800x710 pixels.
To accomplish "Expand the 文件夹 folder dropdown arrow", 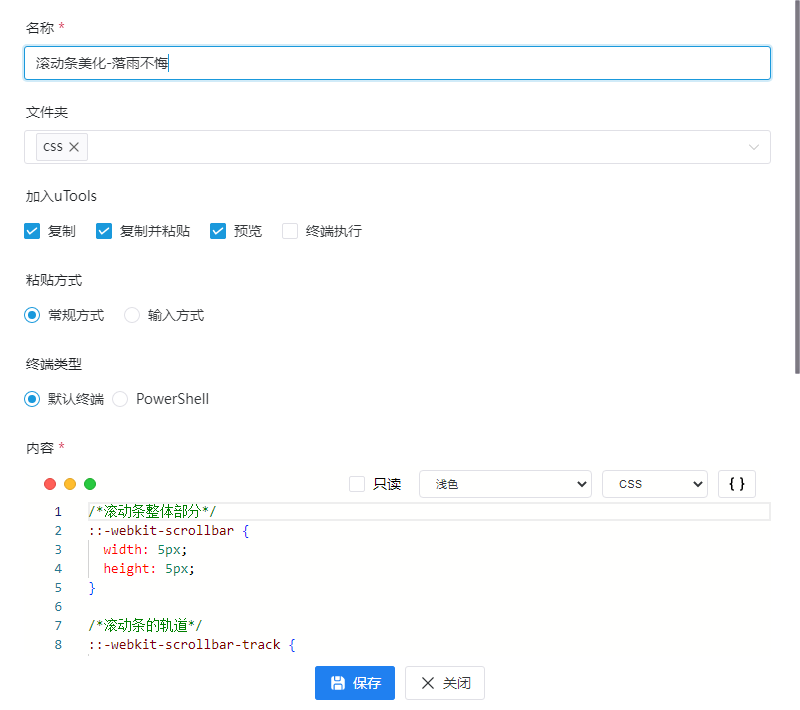I will (754, 147).
